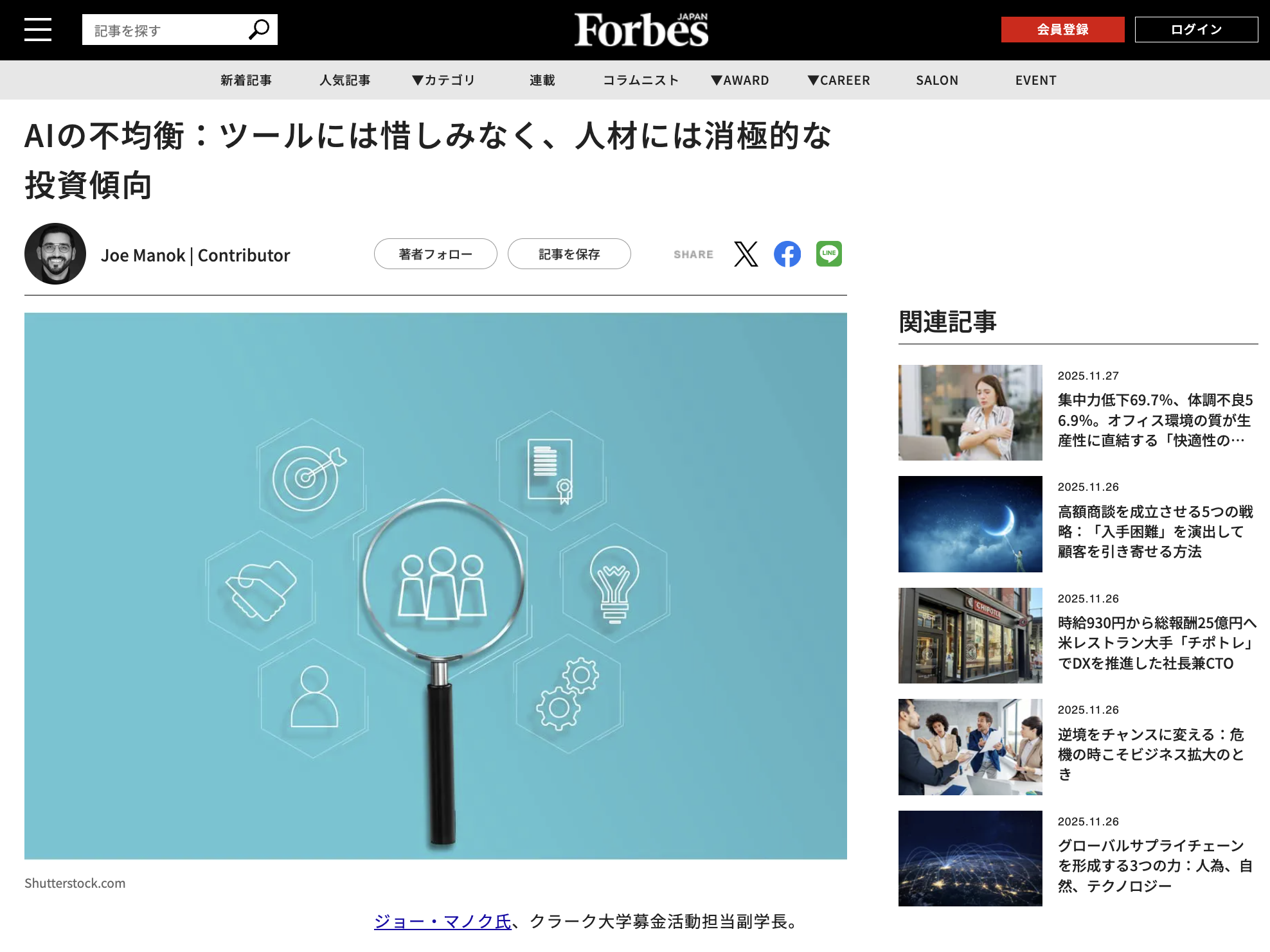1270x952 pixels.
Task: Toggle 記事を保存 to save article
Action: click(x=569, y=254)
